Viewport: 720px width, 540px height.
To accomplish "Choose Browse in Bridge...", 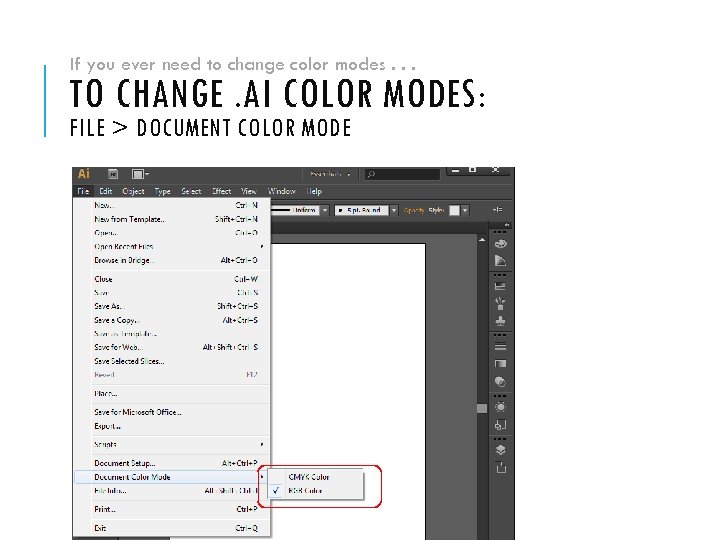I will (x=172, y=260).
